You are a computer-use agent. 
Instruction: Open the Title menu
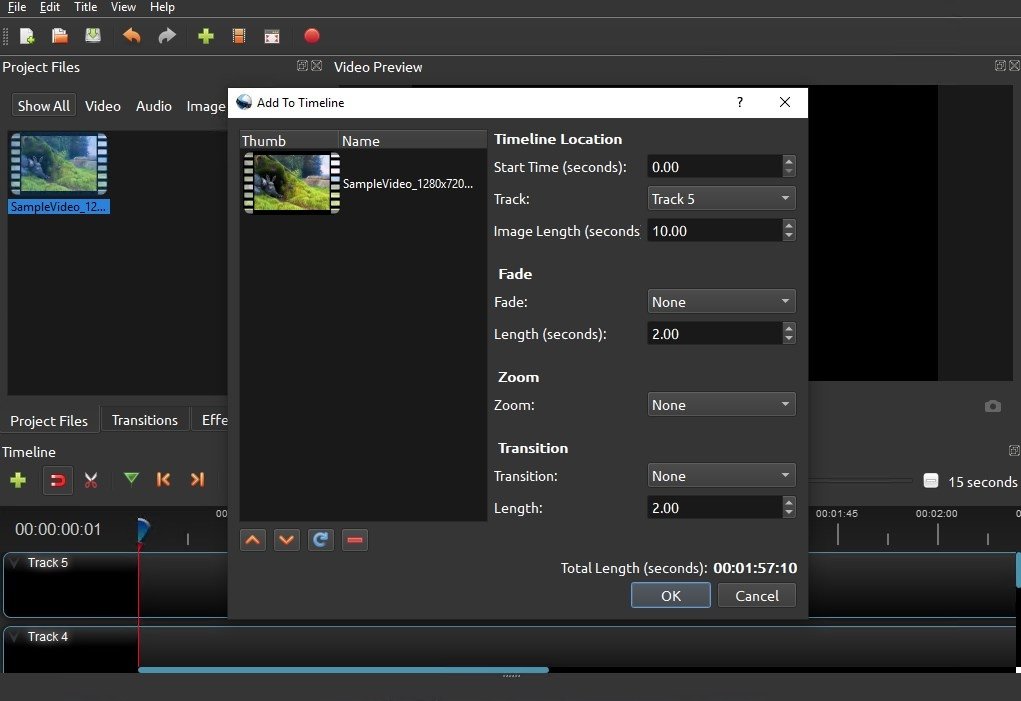coord(85,7)
